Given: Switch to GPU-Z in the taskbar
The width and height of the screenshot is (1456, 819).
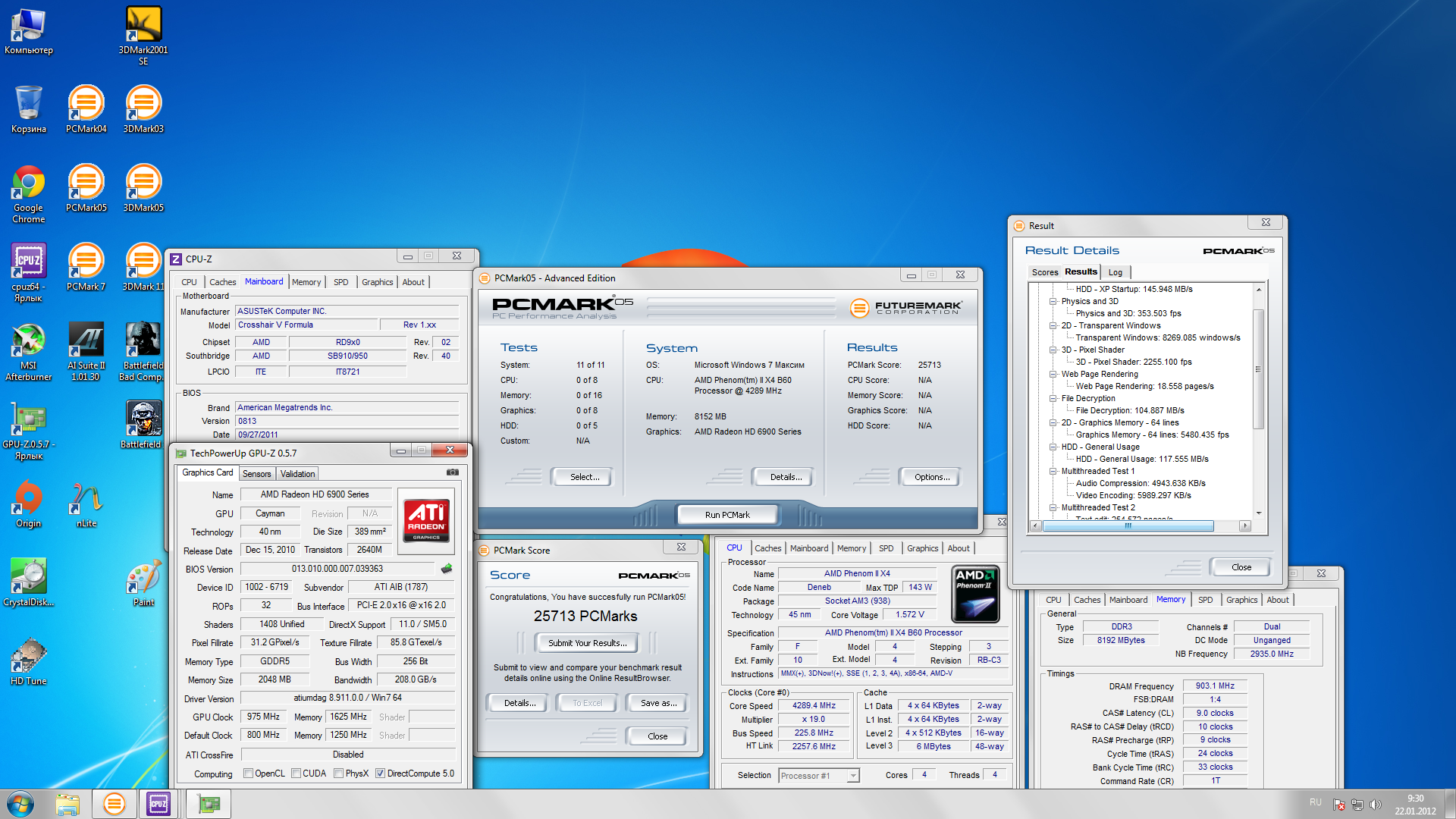Looking at the screenshot, I should coord(209,804).
